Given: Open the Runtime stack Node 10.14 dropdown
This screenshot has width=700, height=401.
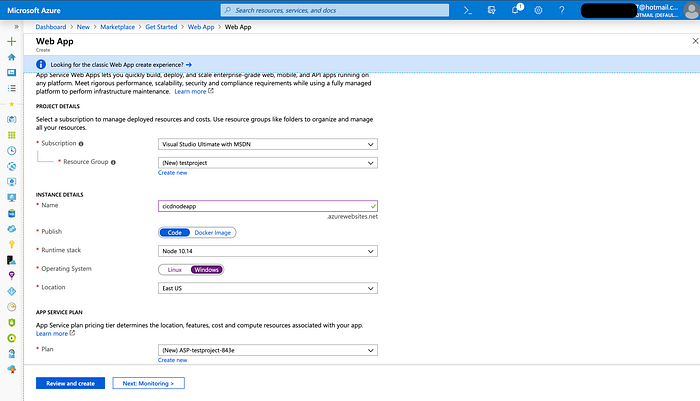Looking at the screenshot, I should point(268,251).
